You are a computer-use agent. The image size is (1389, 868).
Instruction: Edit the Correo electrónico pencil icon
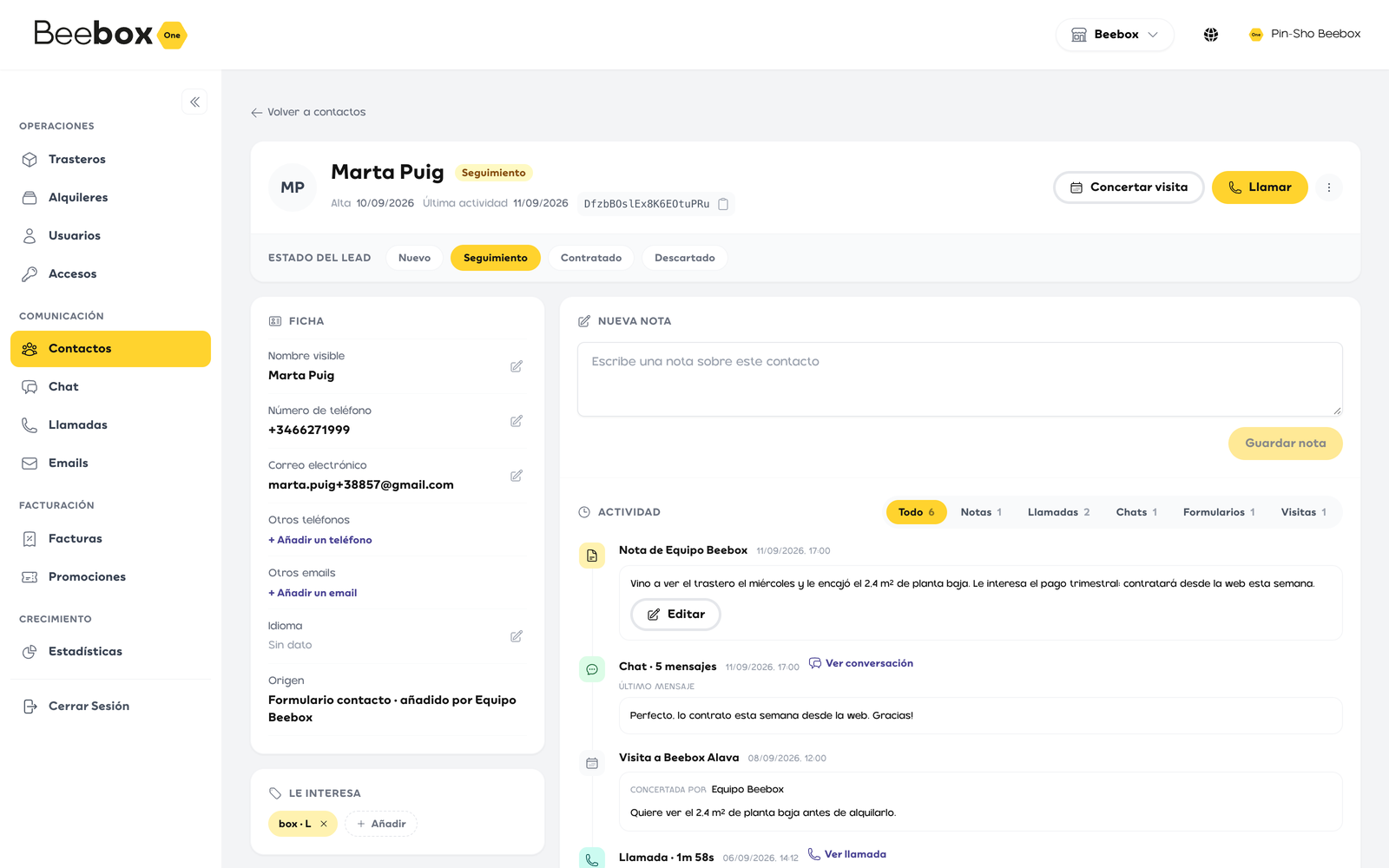pos(517,476)
